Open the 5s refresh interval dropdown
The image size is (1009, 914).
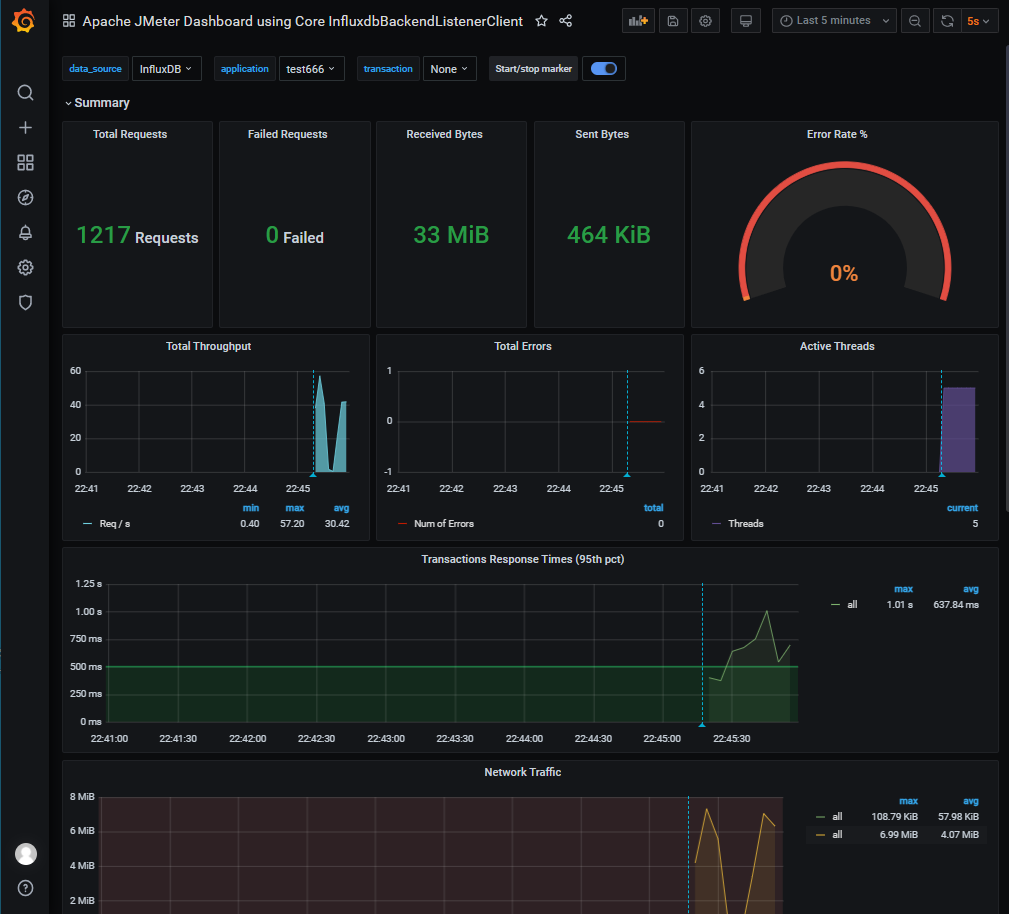[979, 21]
